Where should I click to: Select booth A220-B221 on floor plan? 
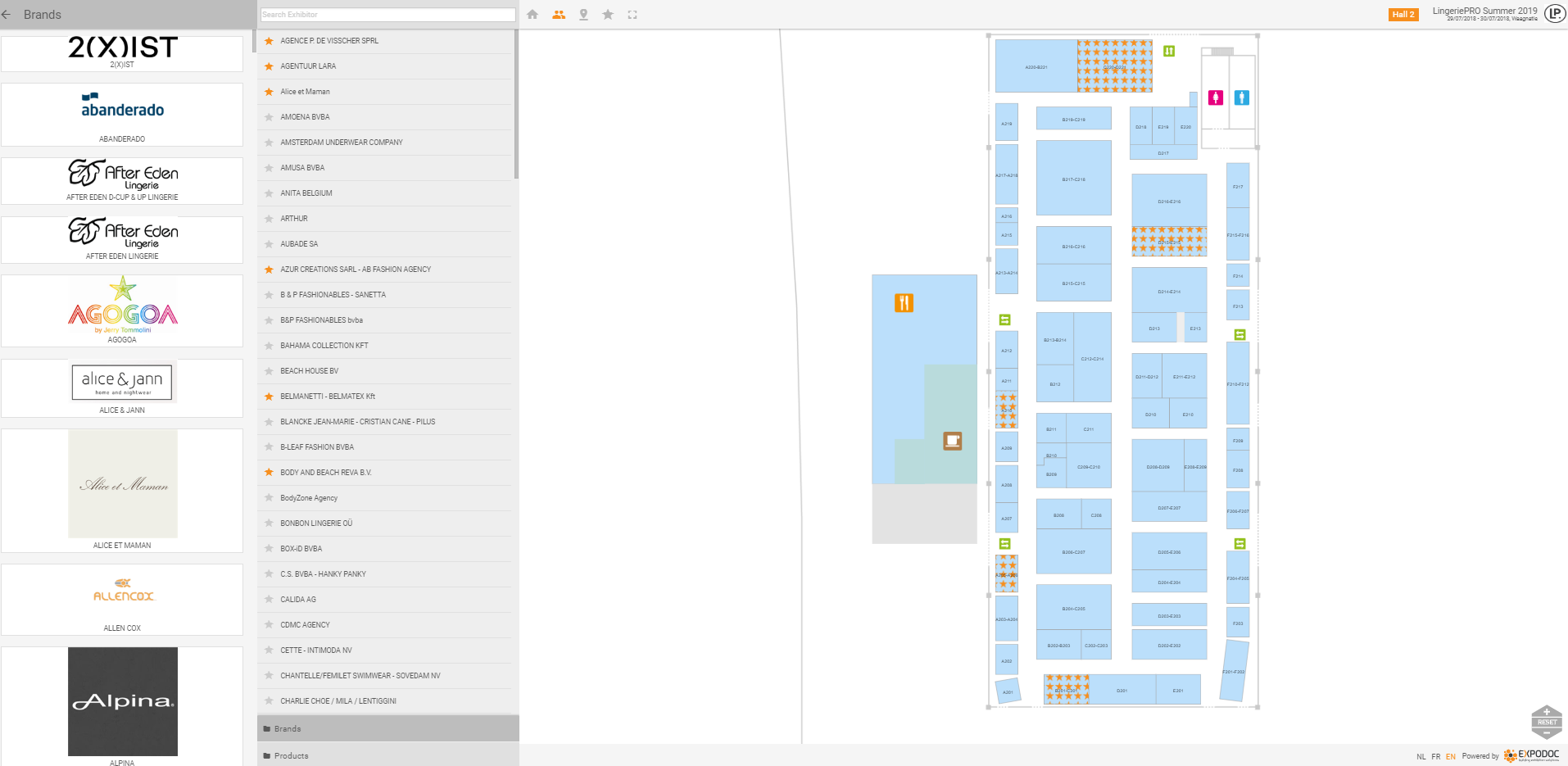point(1036,66)
